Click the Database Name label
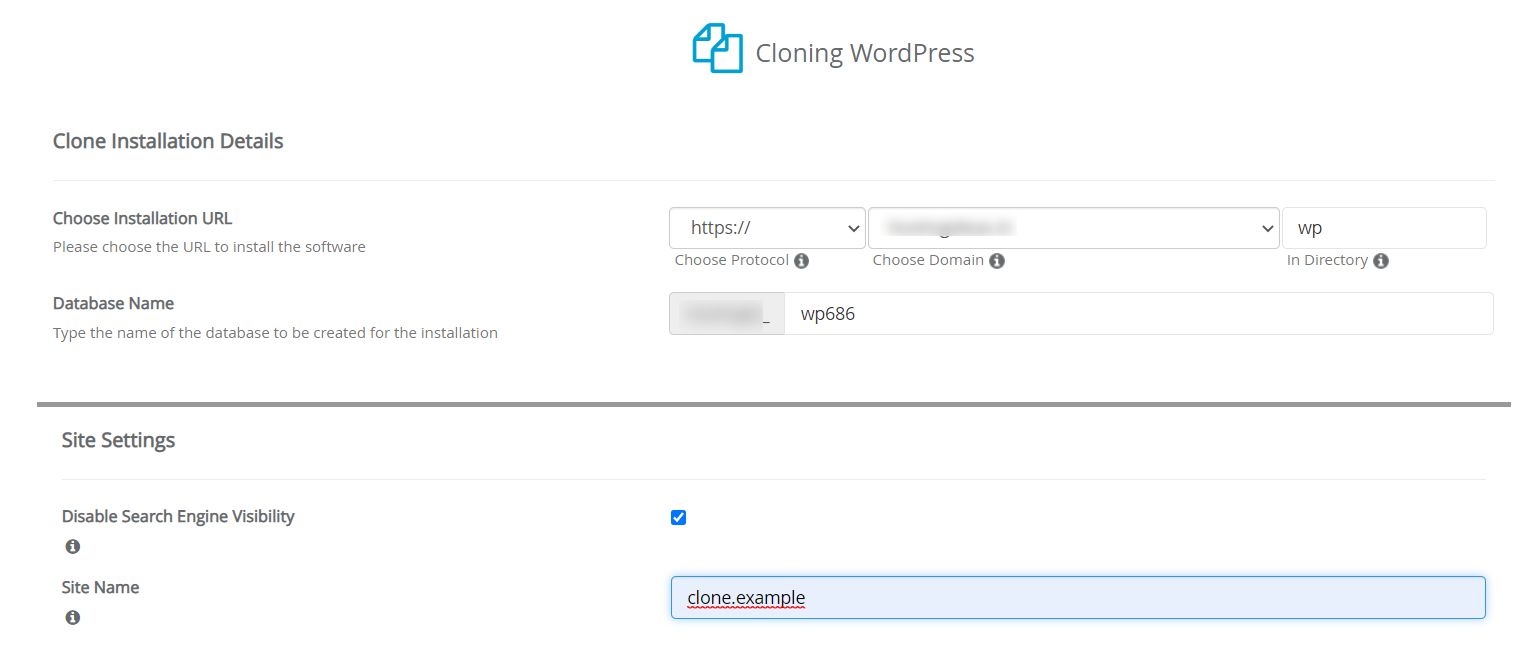 [x=113, y=303]
